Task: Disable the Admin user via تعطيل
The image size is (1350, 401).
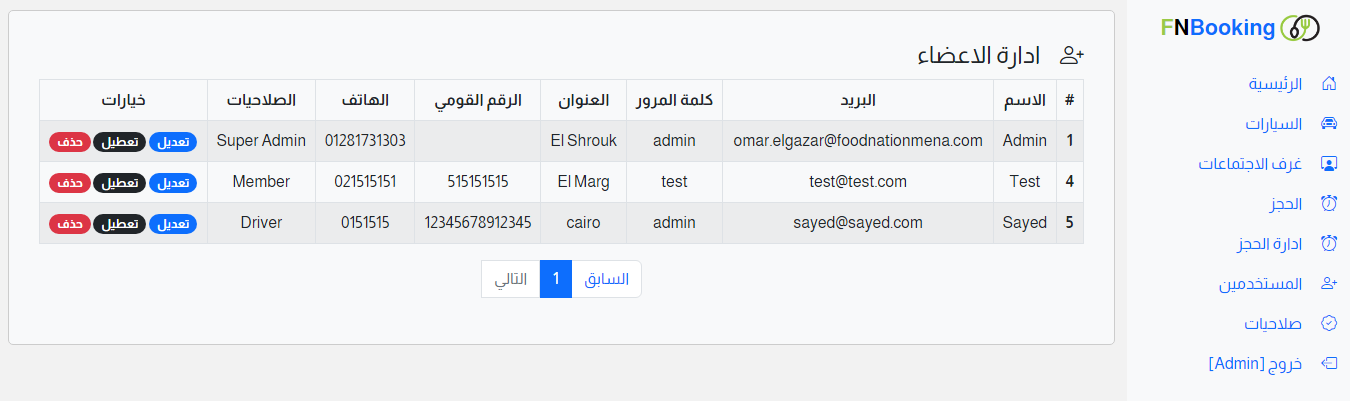Action: [119, 142]
